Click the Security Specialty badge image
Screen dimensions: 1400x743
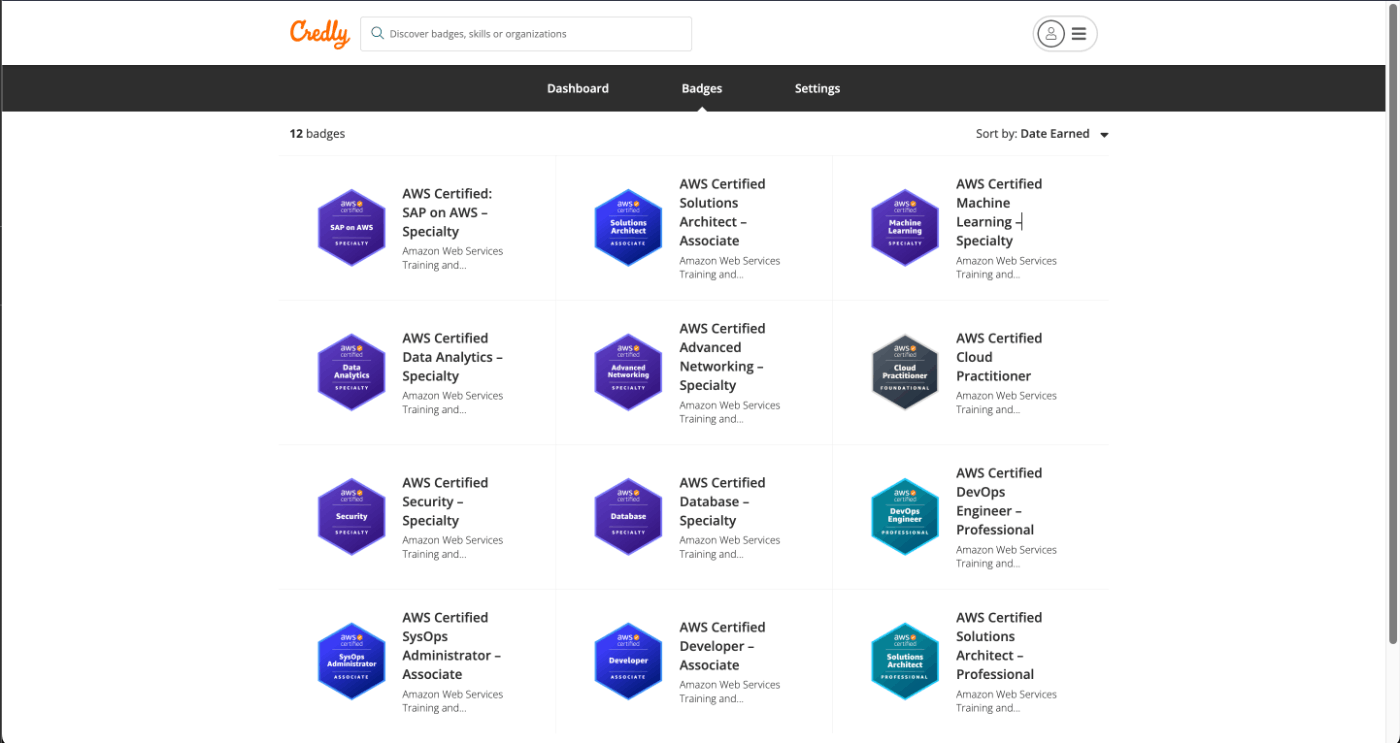(351, 517)
